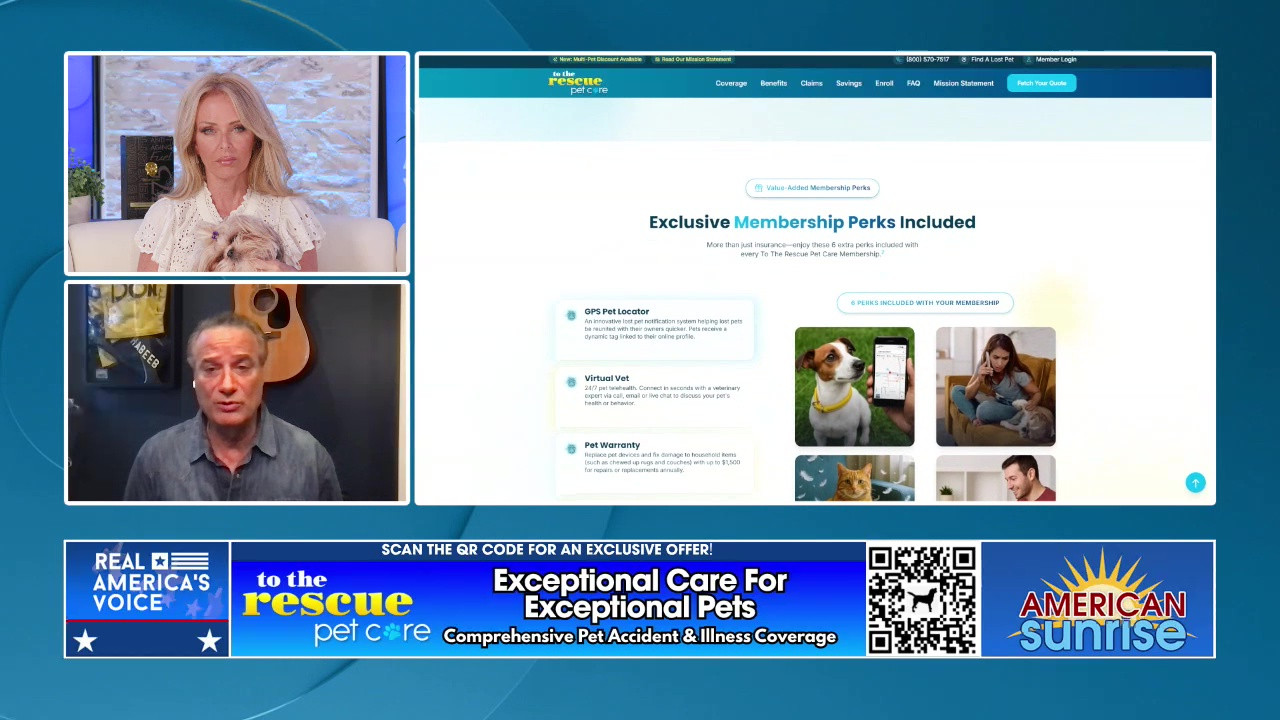
Task: Click the To The Rescue Pet Care logo
Action: (x=577, y=83)
